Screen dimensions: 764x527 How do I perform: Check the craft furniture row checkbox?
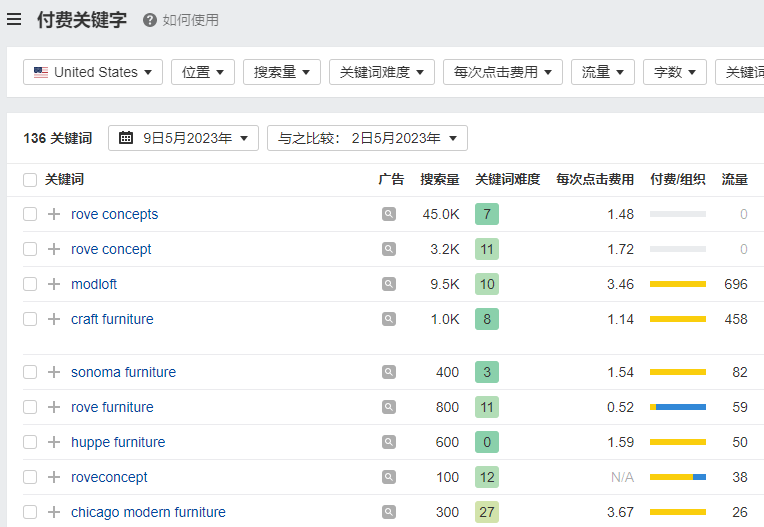pyautogui.click(x=30, y=319)
